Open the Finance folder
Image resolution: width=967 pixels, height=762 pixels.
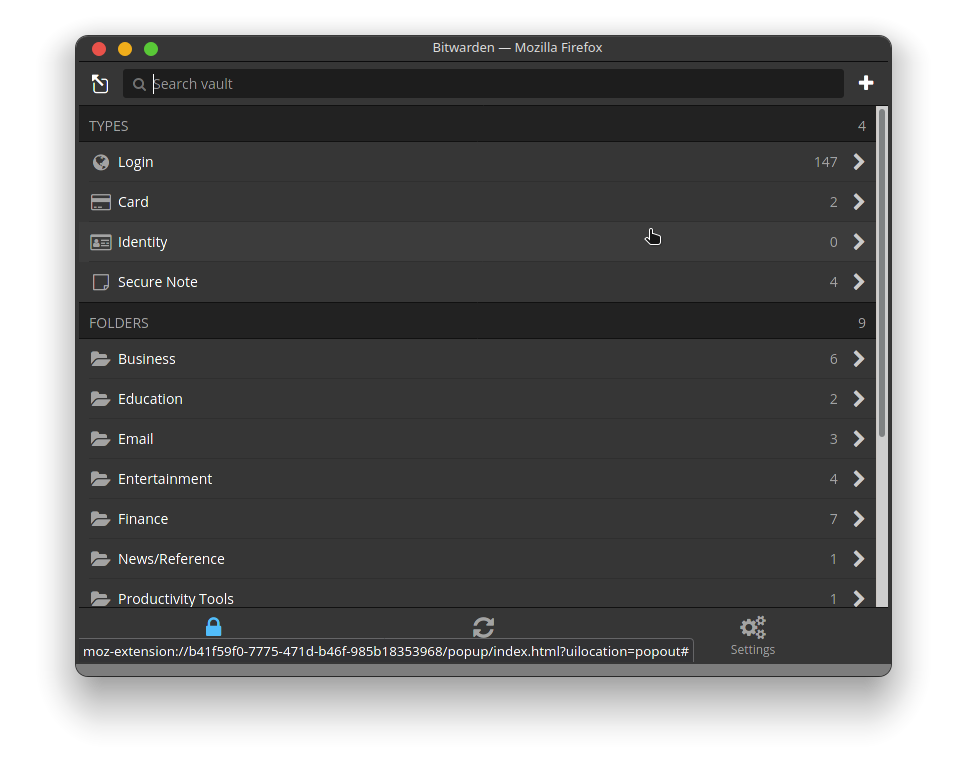tap(477, 519)
